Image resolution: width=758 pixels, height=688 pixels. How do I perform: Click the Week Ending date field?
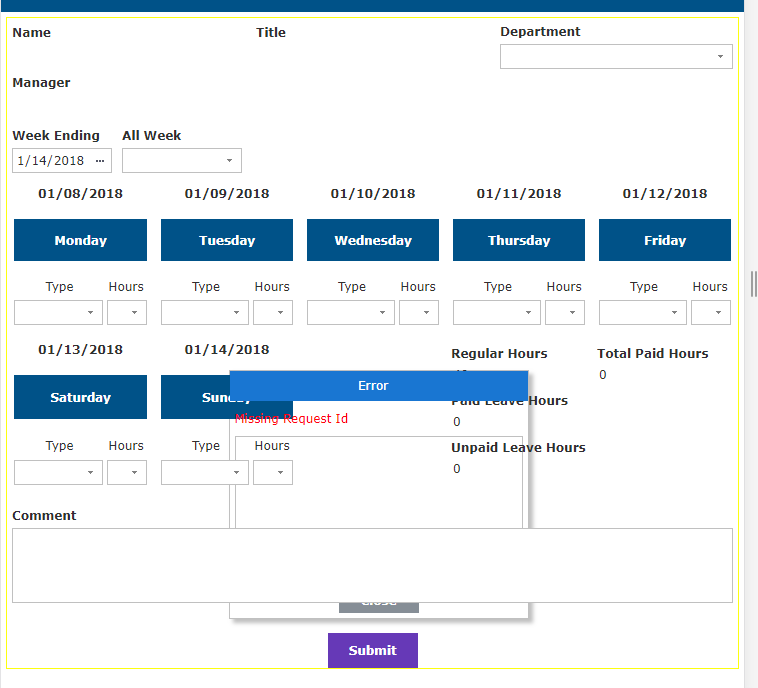pos(52,161)
